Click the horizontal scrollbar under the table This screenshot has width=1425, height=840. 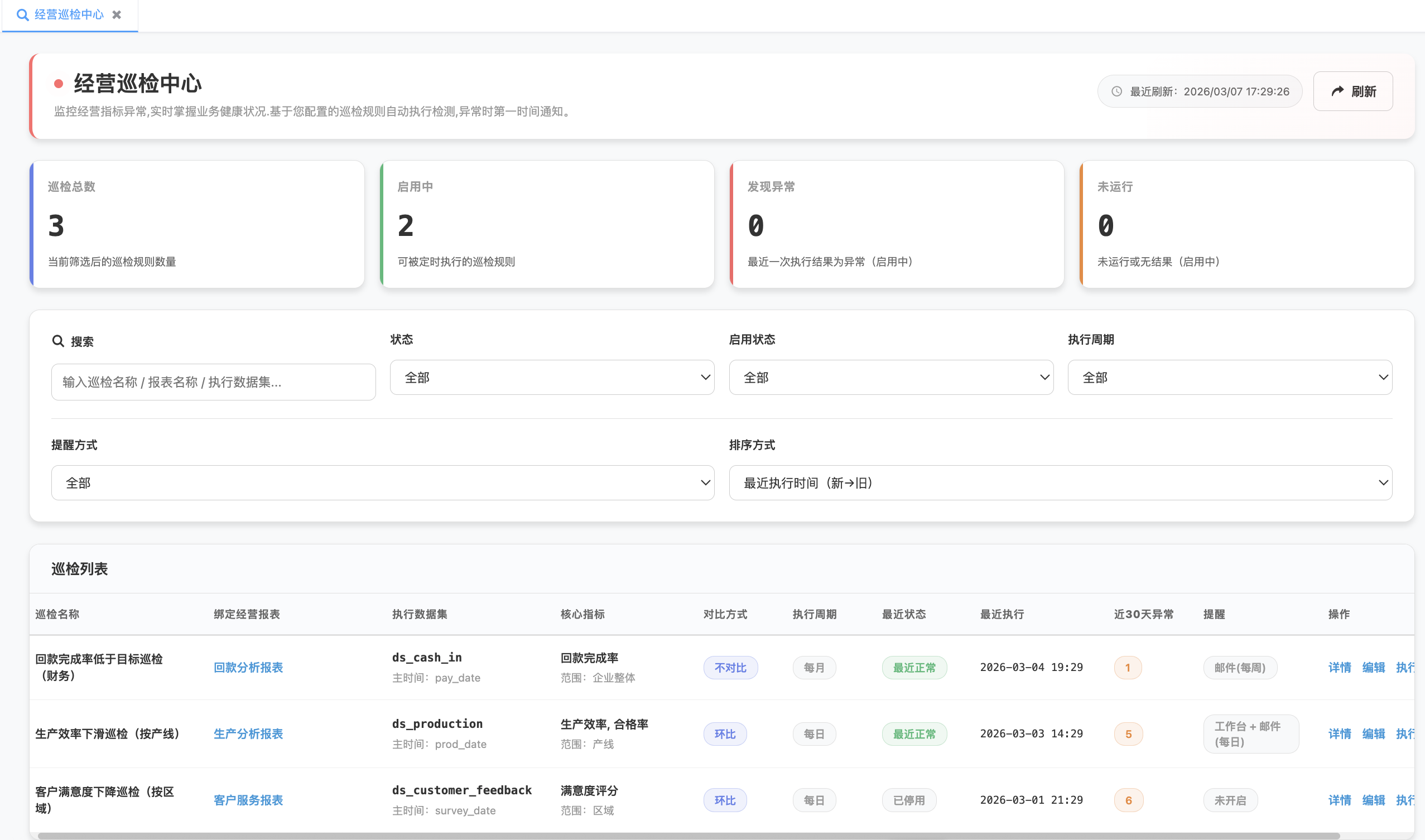click(x=688, y=836)
